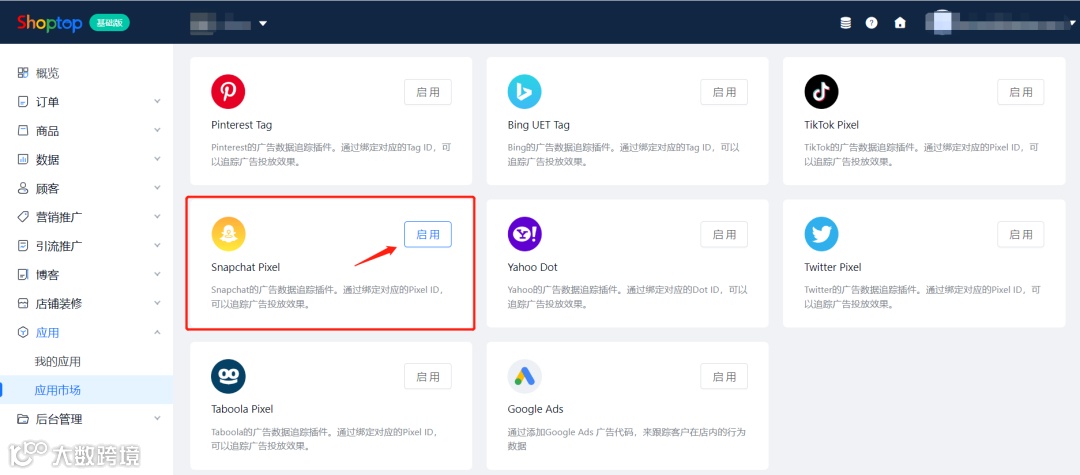Enable the Google Ads plugin

pyautogui.click(x=724, y=377)
